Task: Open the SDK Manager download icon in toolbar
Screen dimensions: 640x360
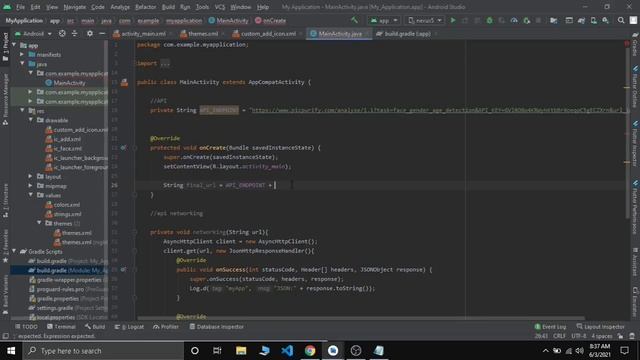Action: (x=605, y=20)
